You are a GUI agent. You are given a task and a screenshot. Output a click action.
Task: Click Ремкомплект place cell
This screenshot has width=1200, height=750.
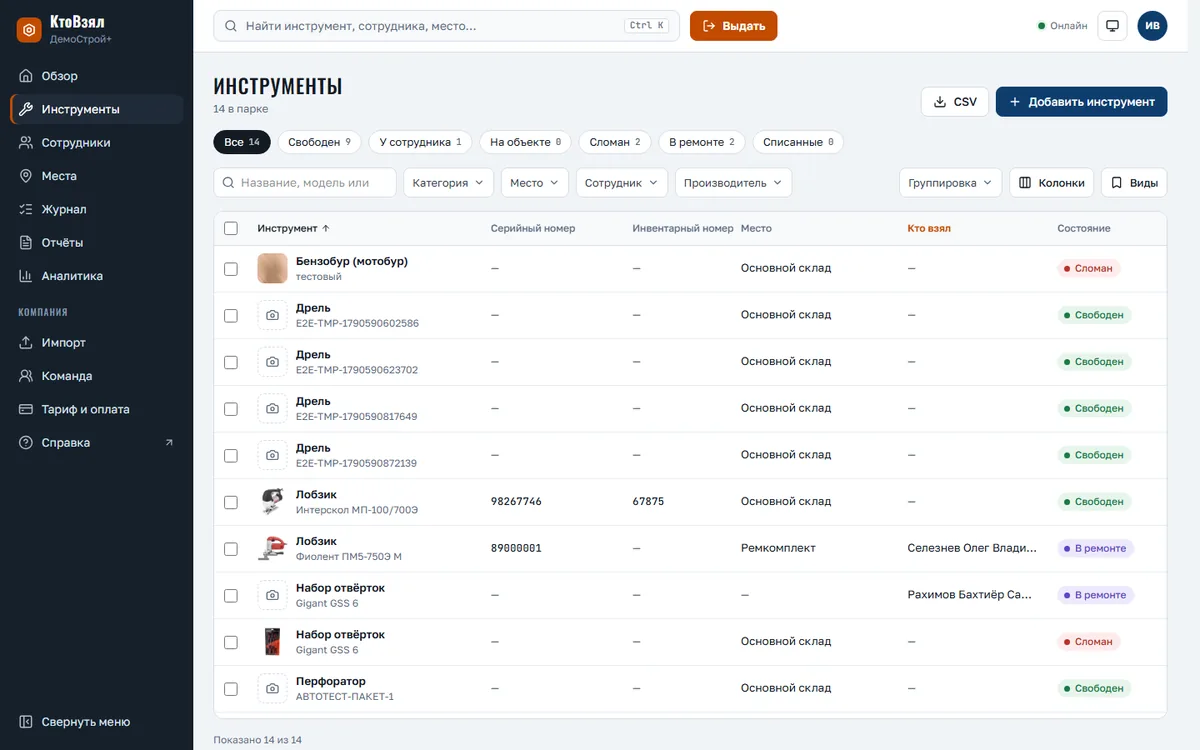[x=778, y=548]
